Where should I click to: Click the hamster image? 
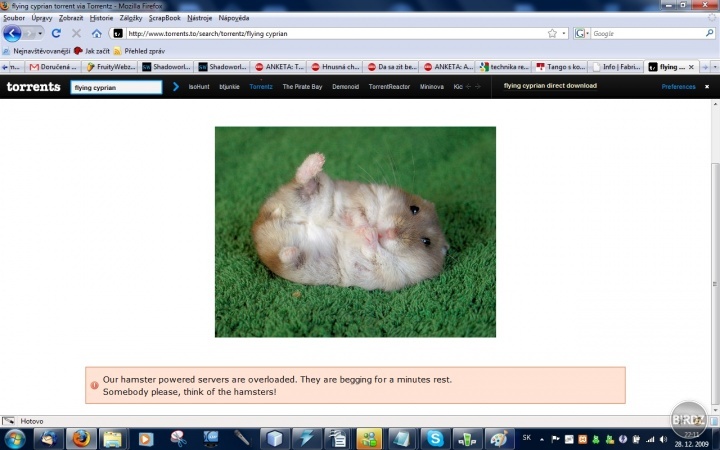point(355,231)
